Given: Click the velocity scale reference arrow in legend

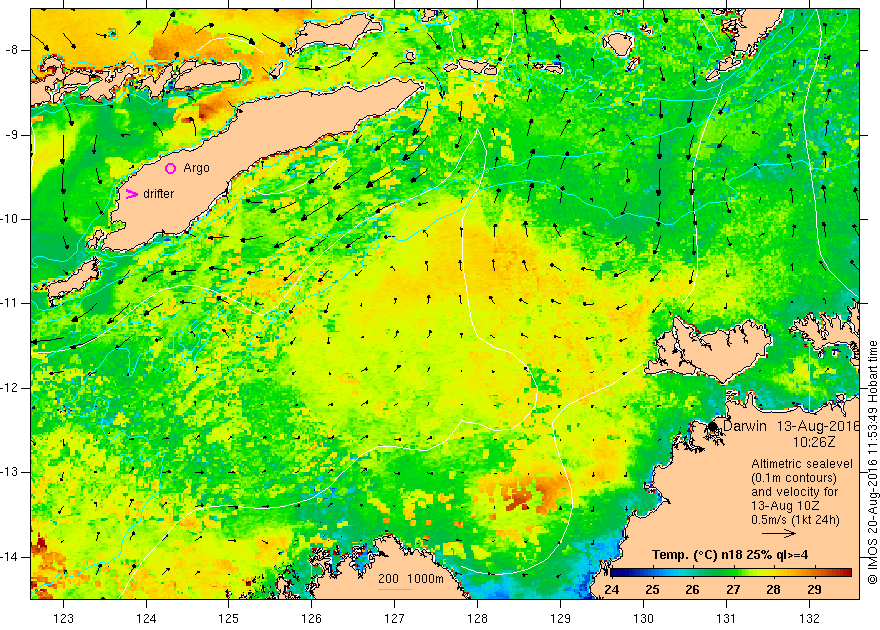Looking at the screenshot, I should (x=779, y=533).
